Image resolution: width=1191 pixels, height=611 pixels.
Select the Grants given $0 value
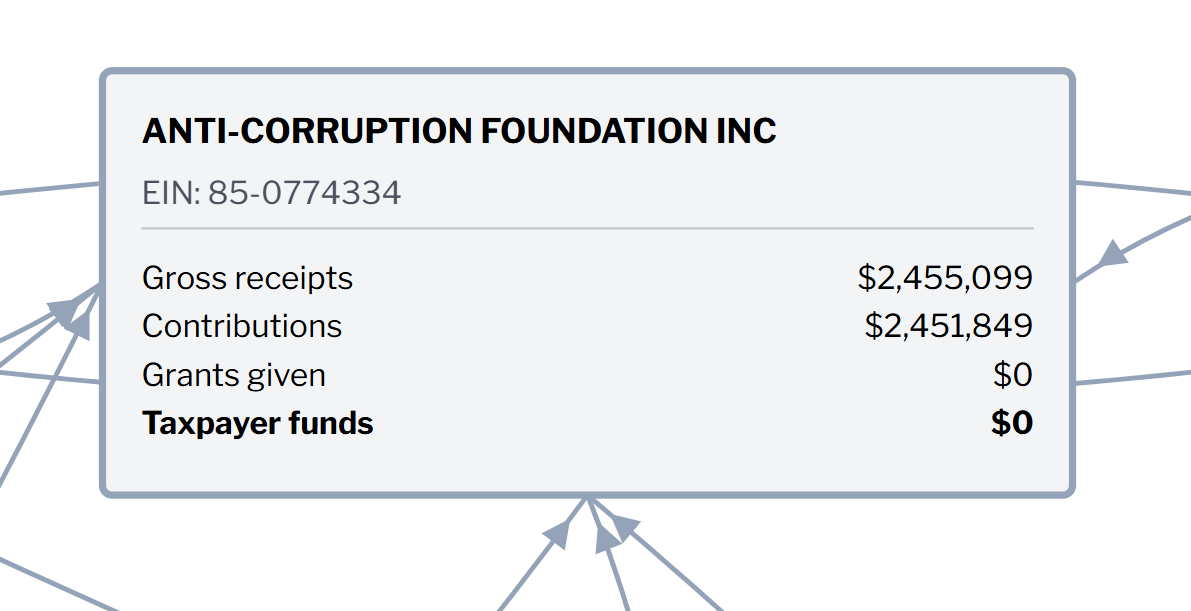[1012, 375]
